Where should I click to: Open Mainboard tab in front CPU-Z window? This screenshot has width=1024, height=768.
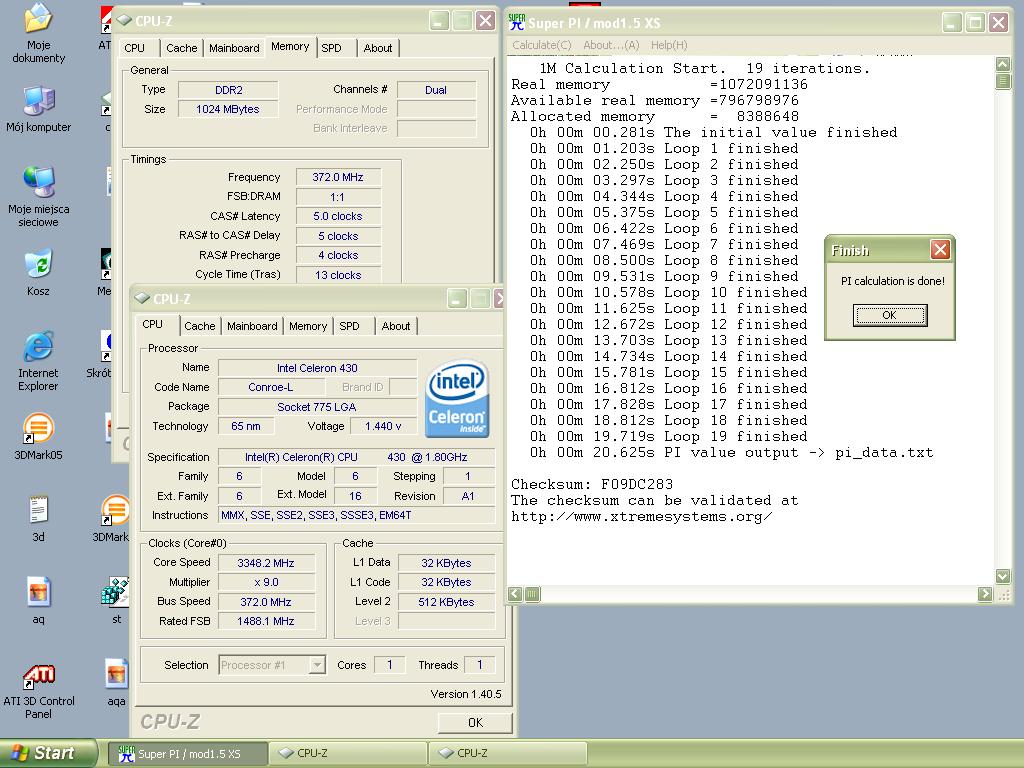click(252, 326)
